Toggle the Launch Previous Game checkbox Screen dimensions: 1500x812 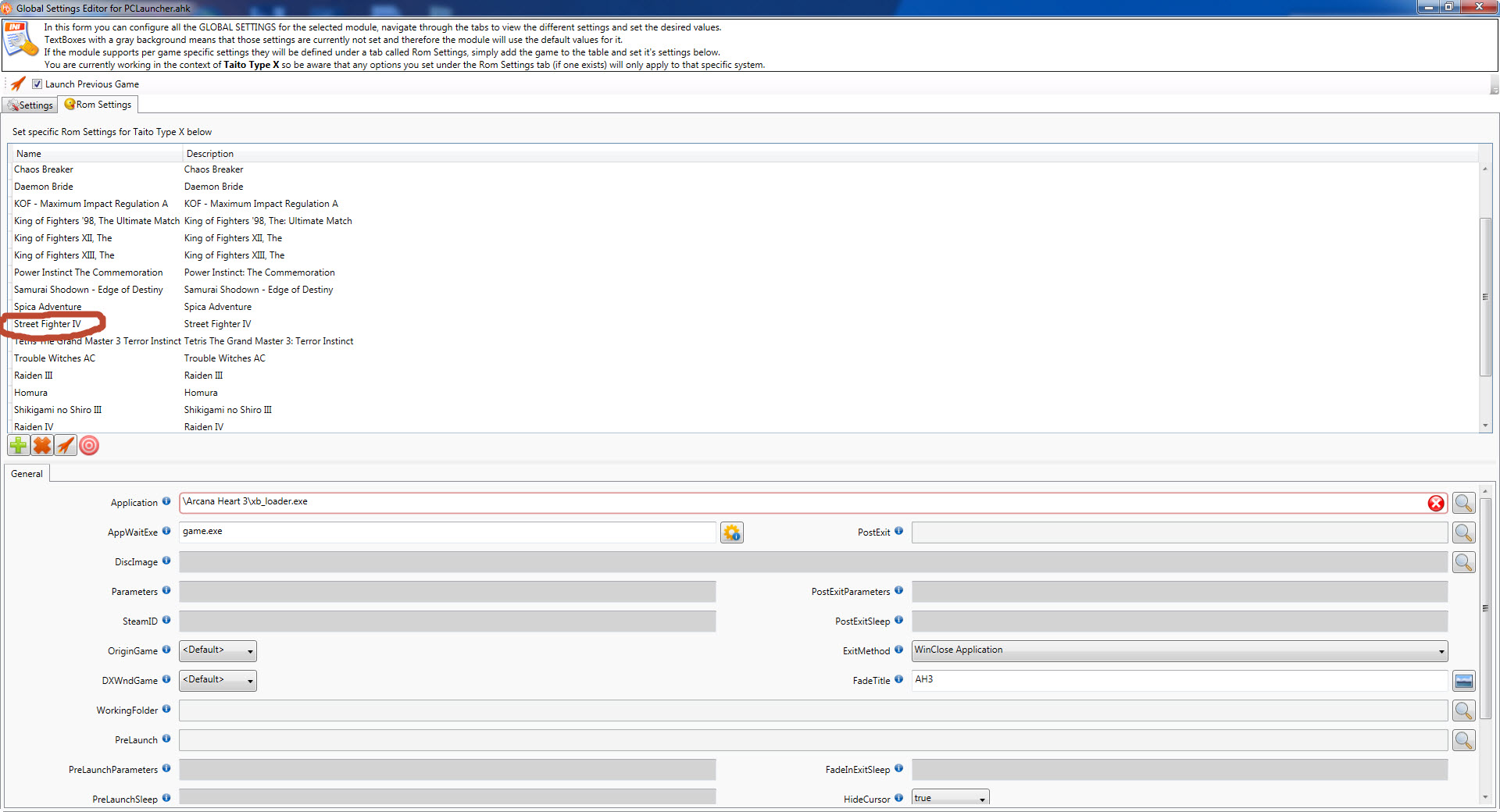37,84
